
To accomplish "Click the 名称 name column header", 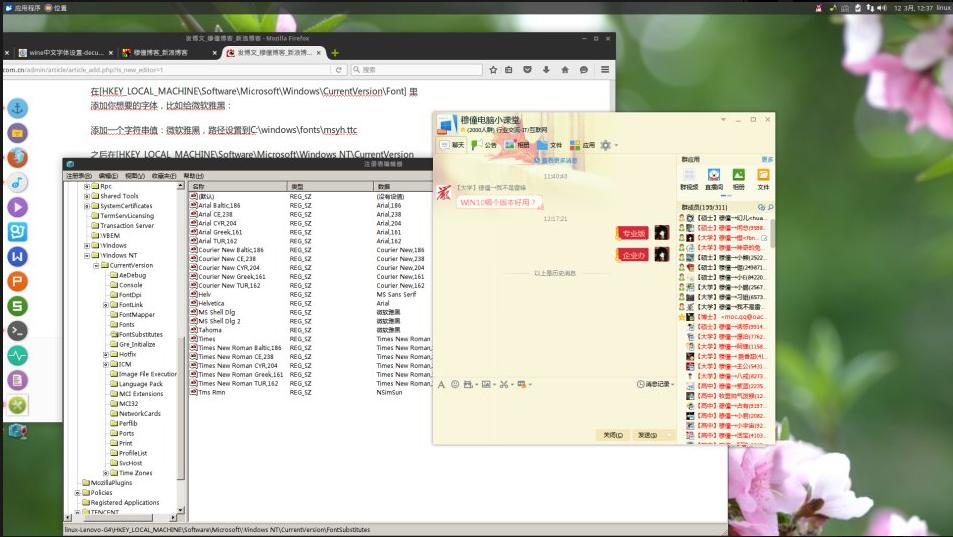I will tap(238, 186).
